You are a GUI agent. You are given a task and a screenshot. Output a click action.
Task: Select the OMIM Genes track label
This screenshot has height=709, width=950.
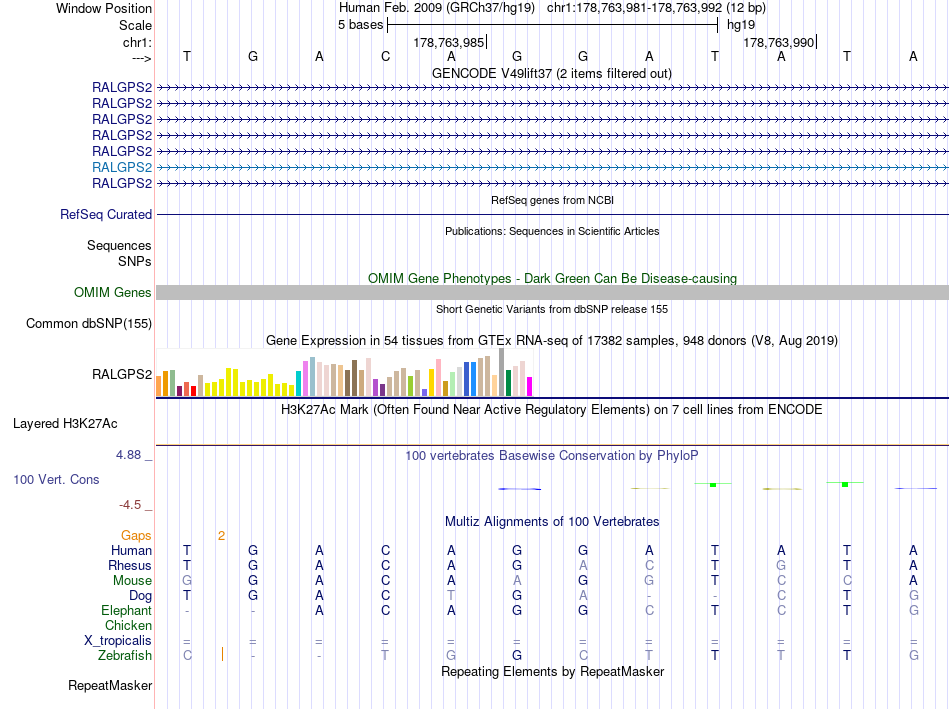pyautogui.click(x=113, y=293)
